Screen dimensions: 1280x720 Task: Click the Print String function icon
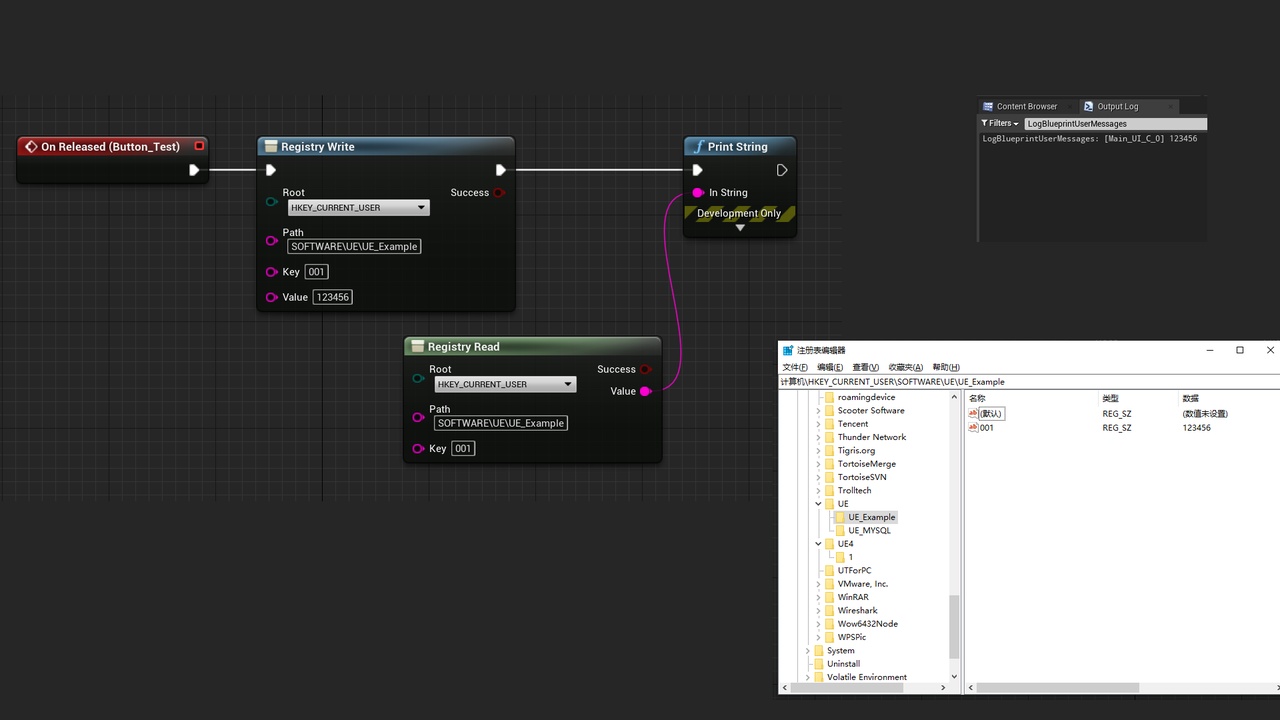point(699,147)
